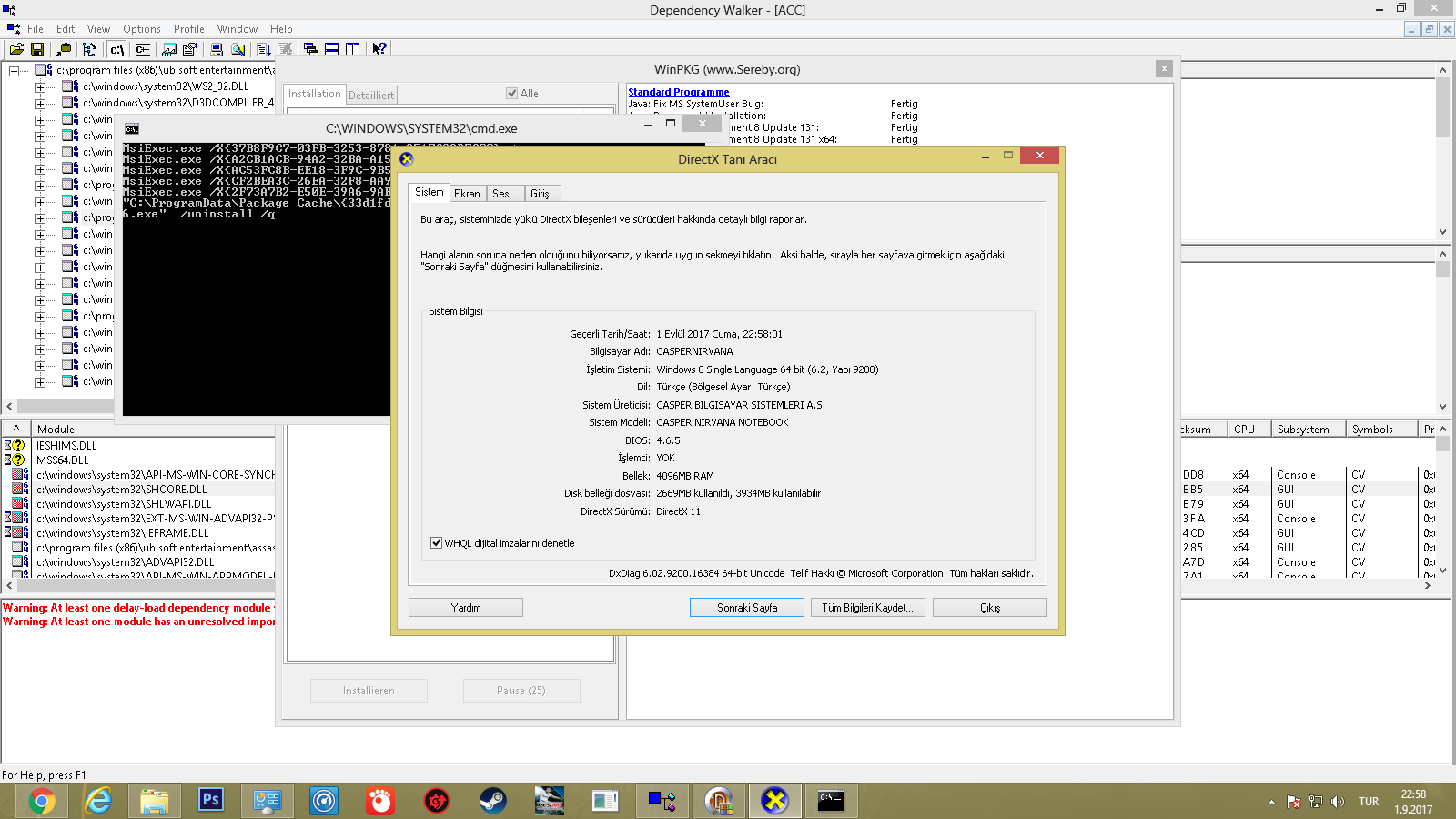Expand the D3DCOMPILER_4 tree node

click(x=40, y=104)
